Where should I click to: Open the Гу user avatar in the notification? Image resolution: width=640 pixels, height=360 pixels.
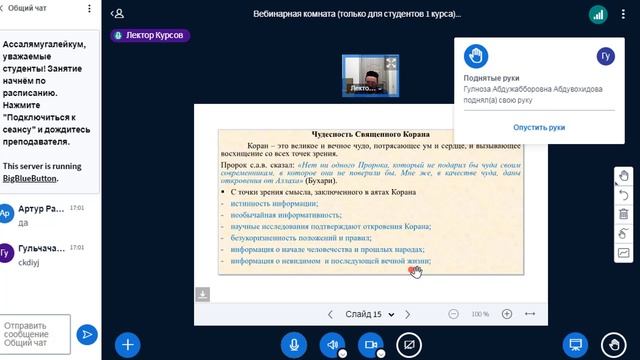point(605,56)
